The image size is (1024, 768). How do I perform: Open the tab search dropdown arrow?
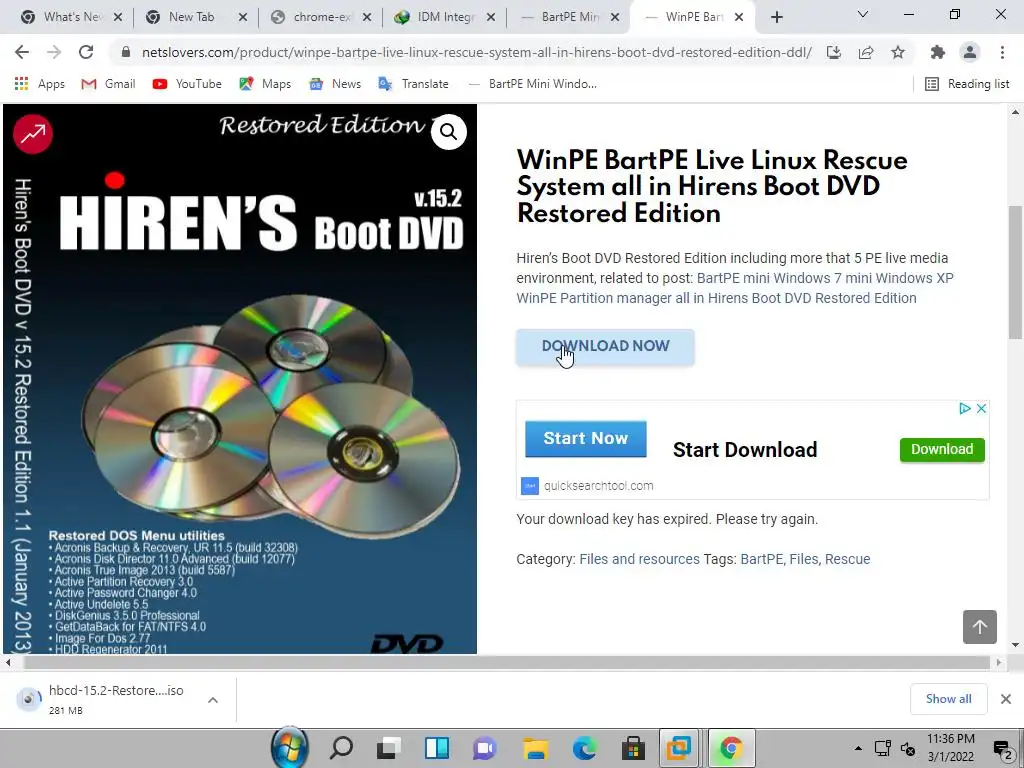click(863, 14)
